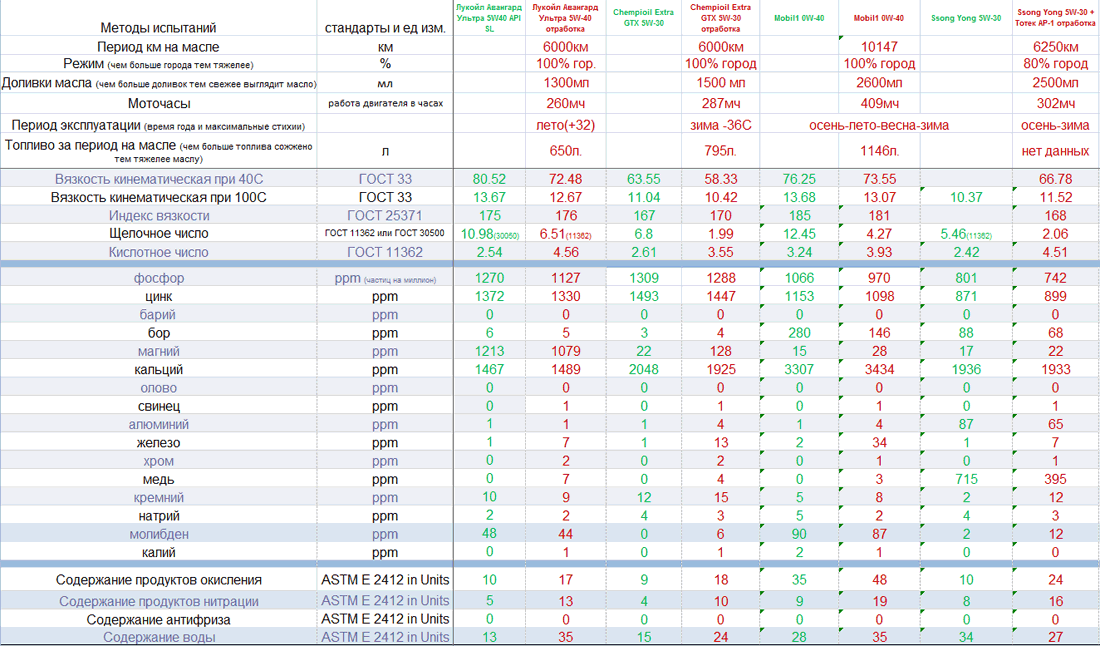
Task: Select the 'Методы испытаний' header cell
Action: coord(158,28)
